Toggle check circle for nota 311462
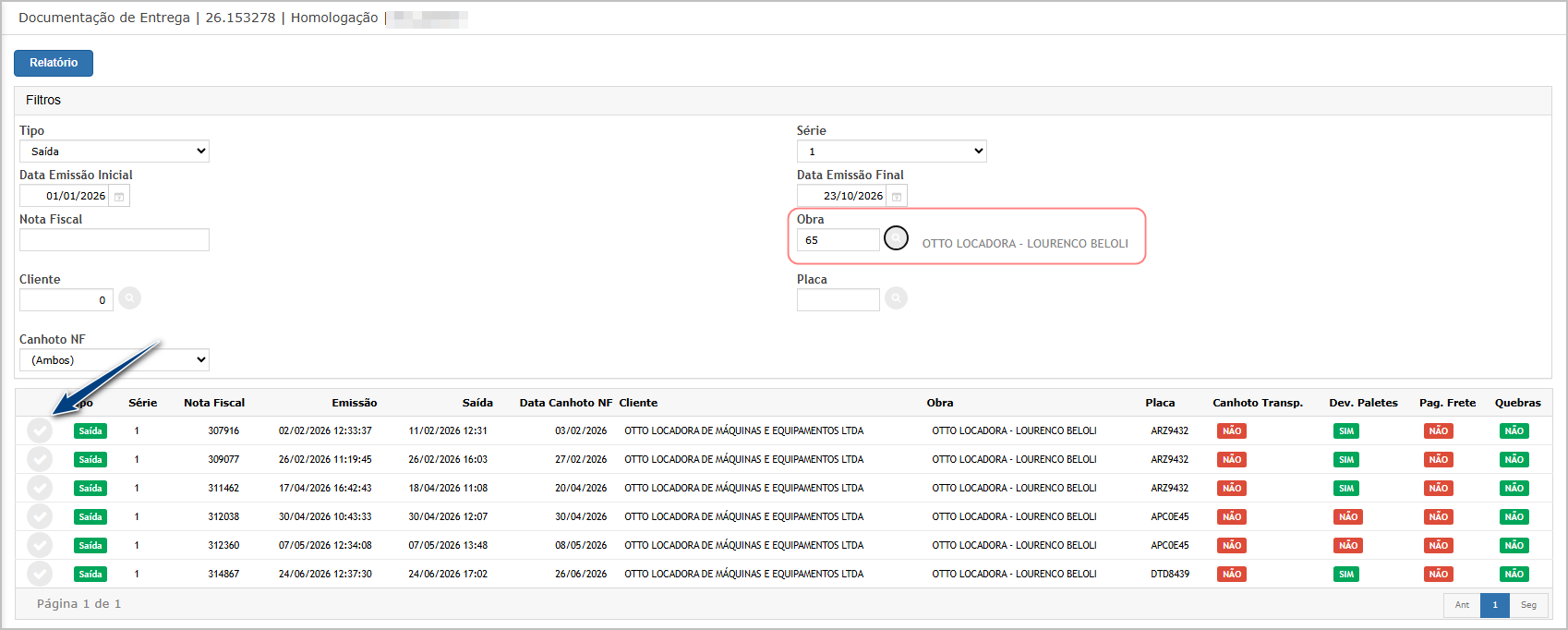Image resolution: width=1568 pixels, height=630 pixels. (40, 488)
